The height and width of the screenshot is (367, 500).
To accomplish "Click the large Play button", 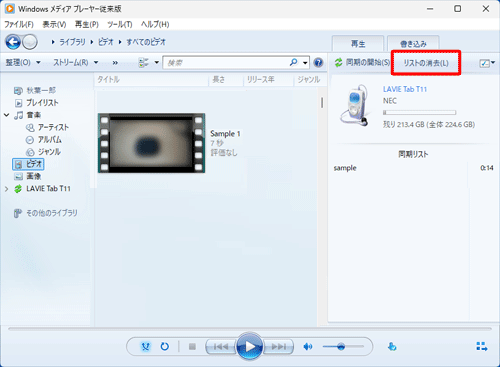I will pos(250,347).
